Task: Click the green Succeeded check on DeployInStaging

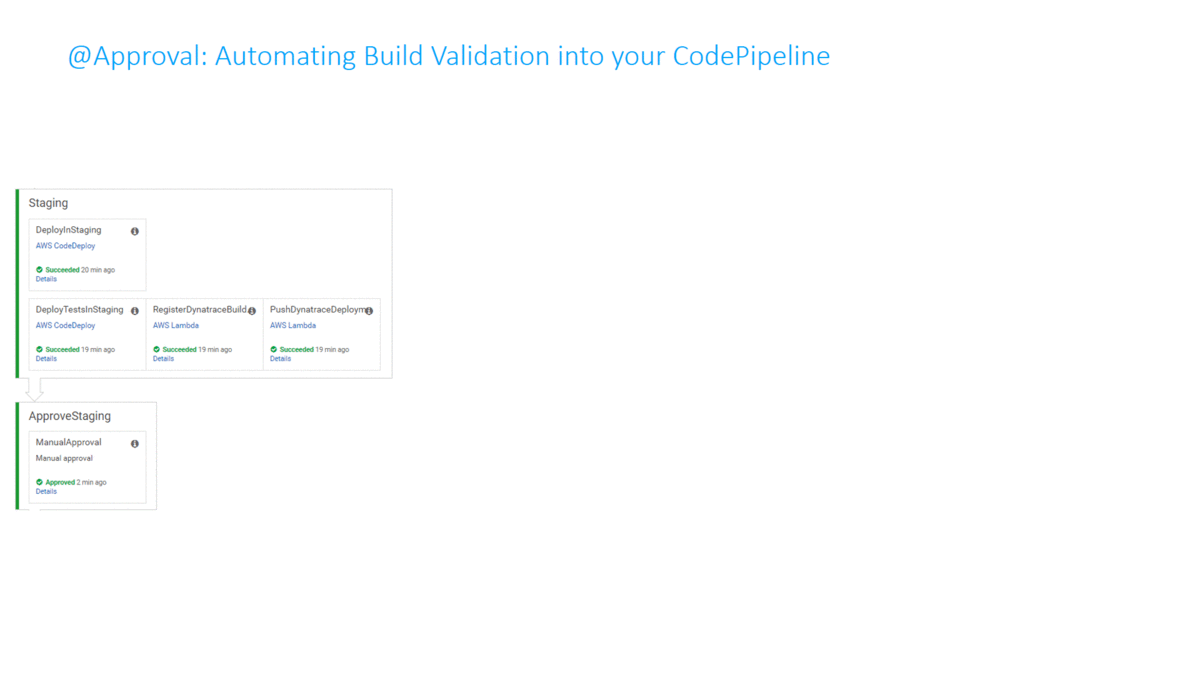Action: (x=39, y=270)
